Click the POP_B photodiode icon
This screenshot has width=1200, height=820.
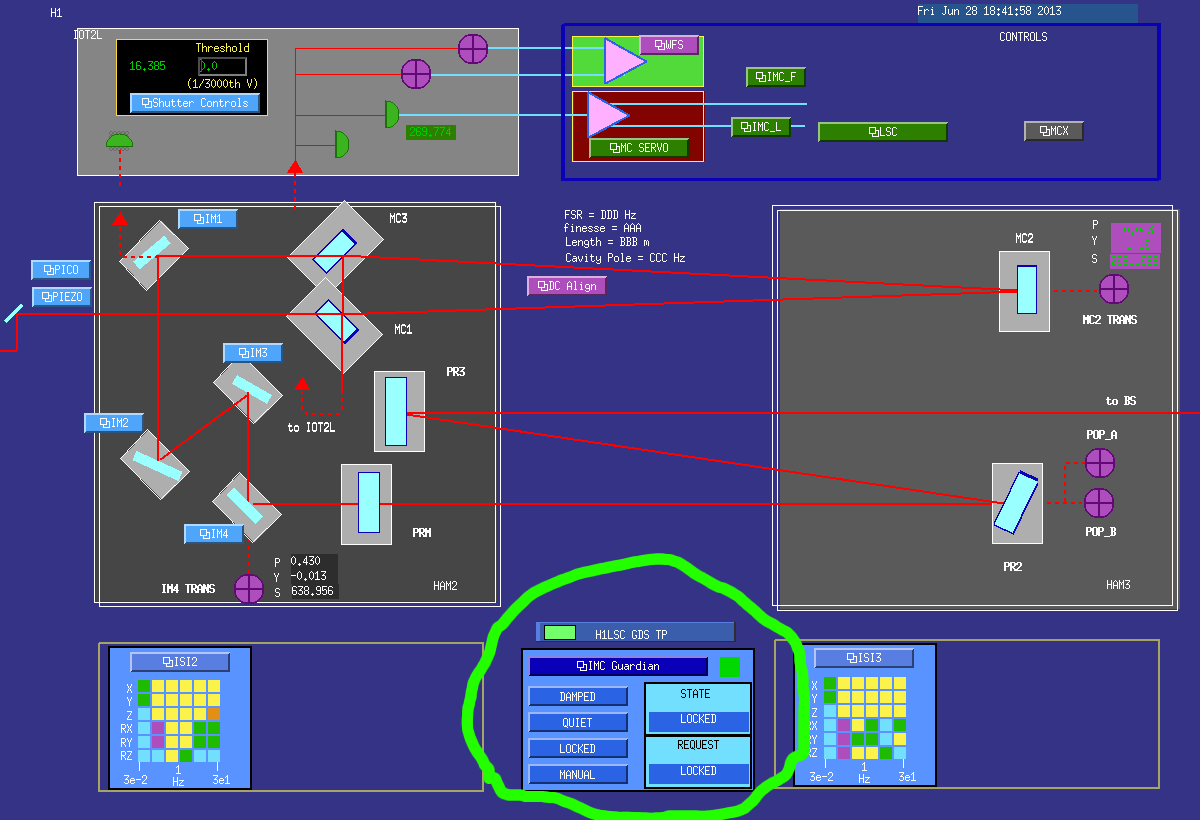[1099, 503]
